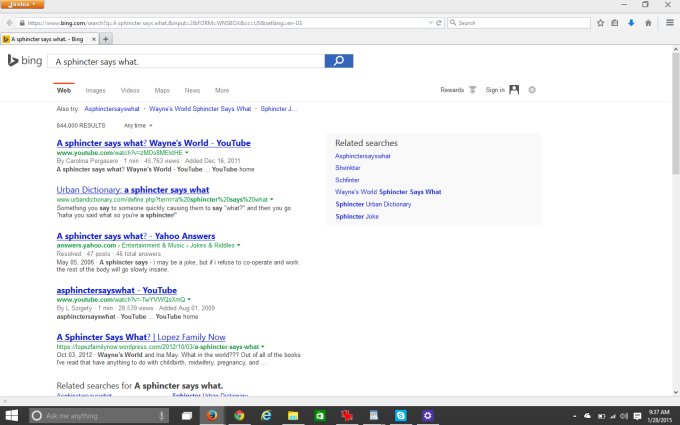Screen dimensions: 680x425
Task: Click related search Sphincter Joke
Action: coord(357,216)
